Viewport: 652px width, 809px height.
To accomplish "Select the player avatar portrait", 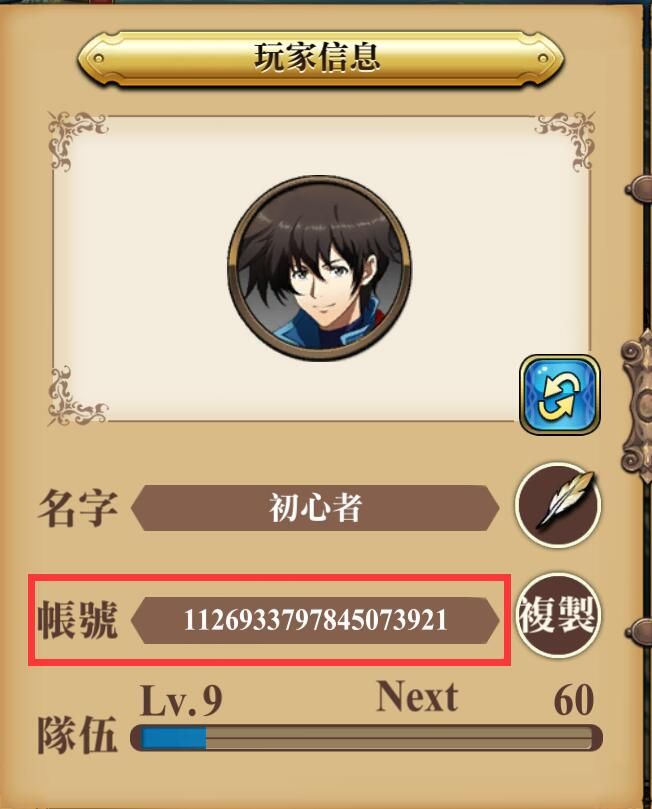I will (319, 269).
